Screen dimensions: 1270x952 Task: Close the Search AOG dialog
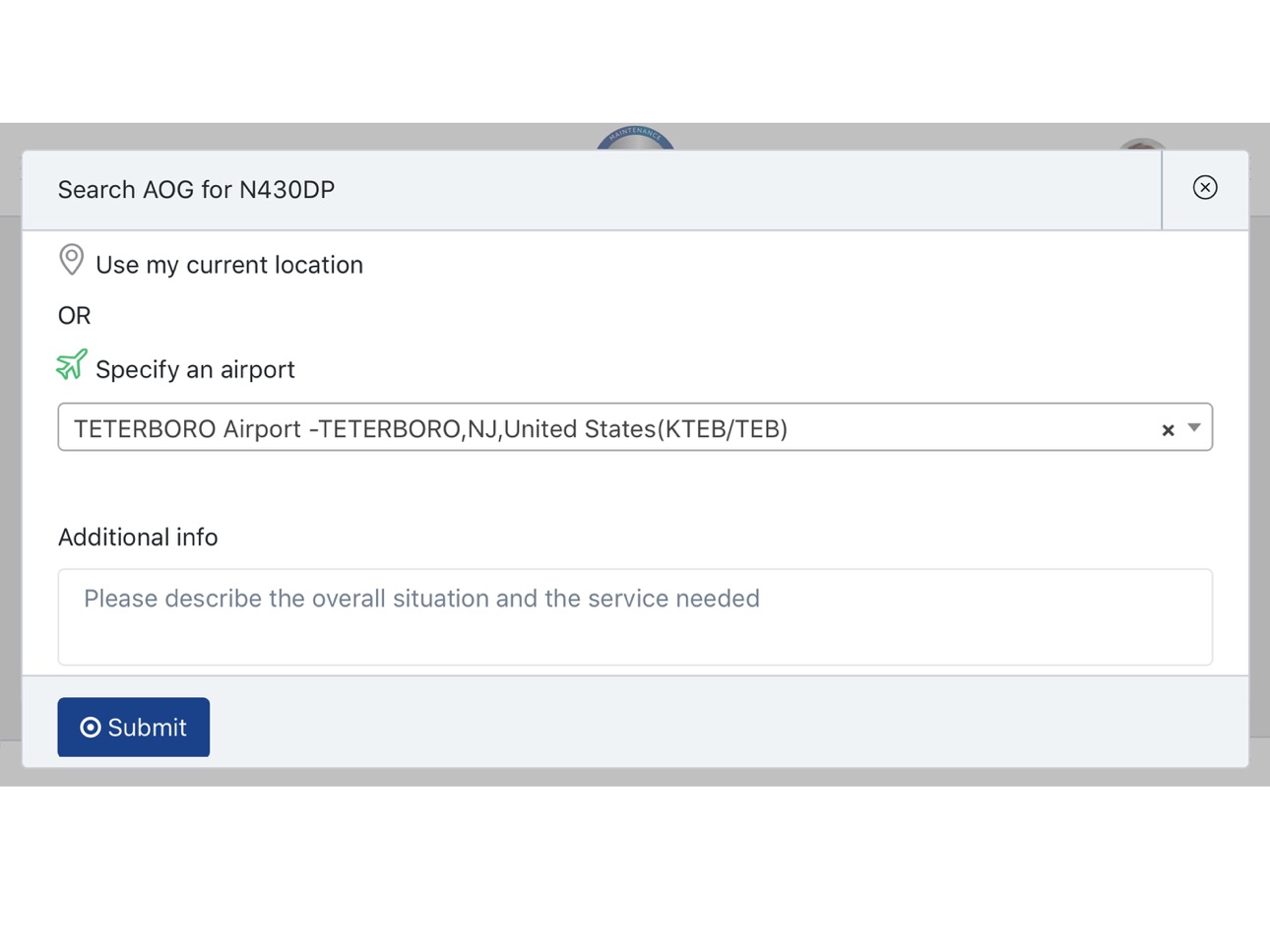pyautogui.click(x=1204, y=187)
